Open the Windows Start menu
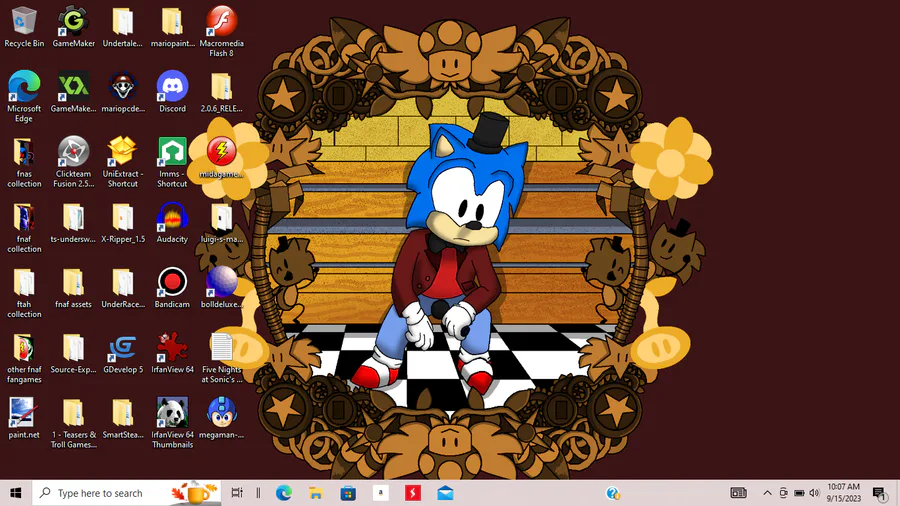 [x=15, y=493]
